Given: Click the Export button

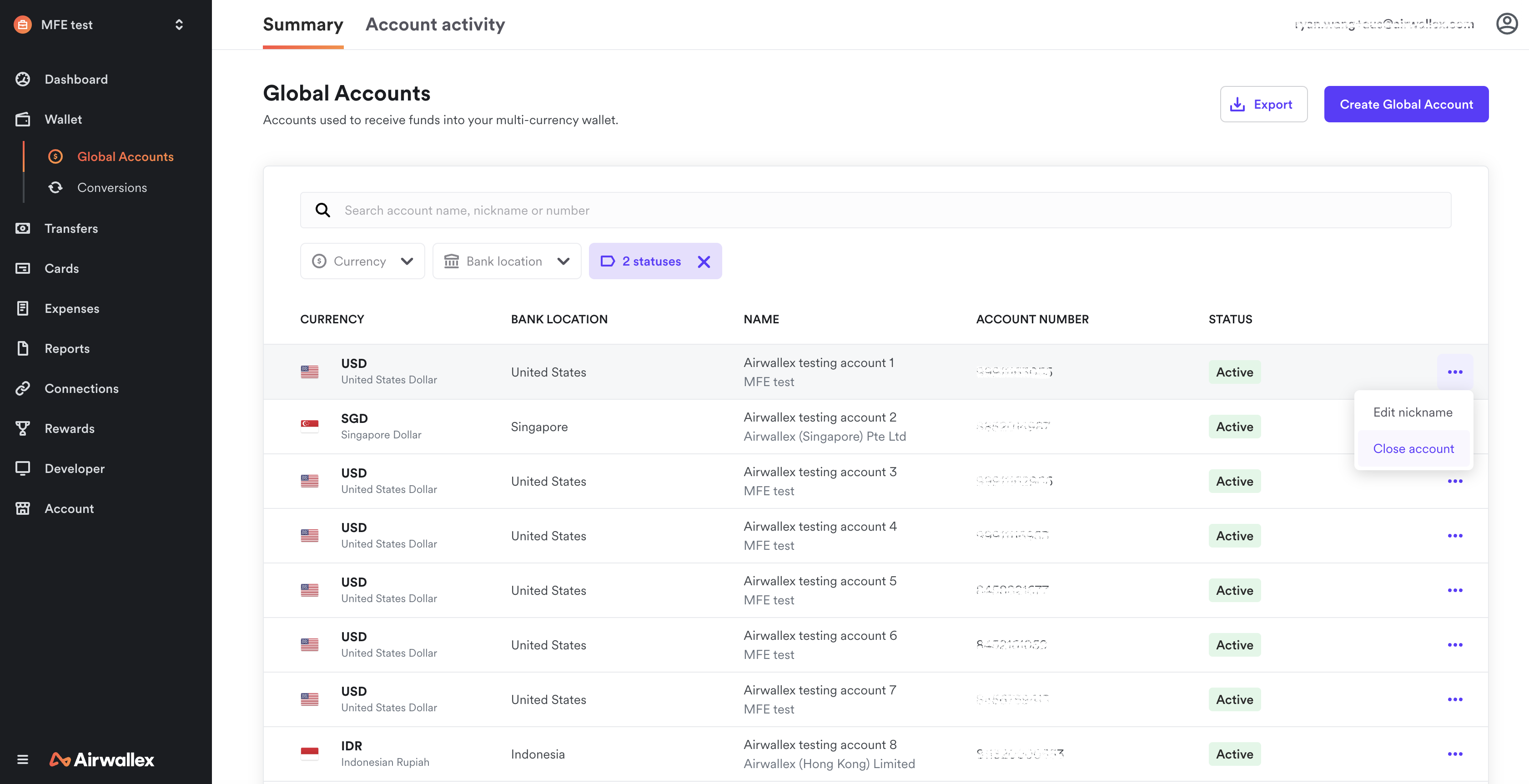Looking at the screenshot, I should coord(1264,105).
